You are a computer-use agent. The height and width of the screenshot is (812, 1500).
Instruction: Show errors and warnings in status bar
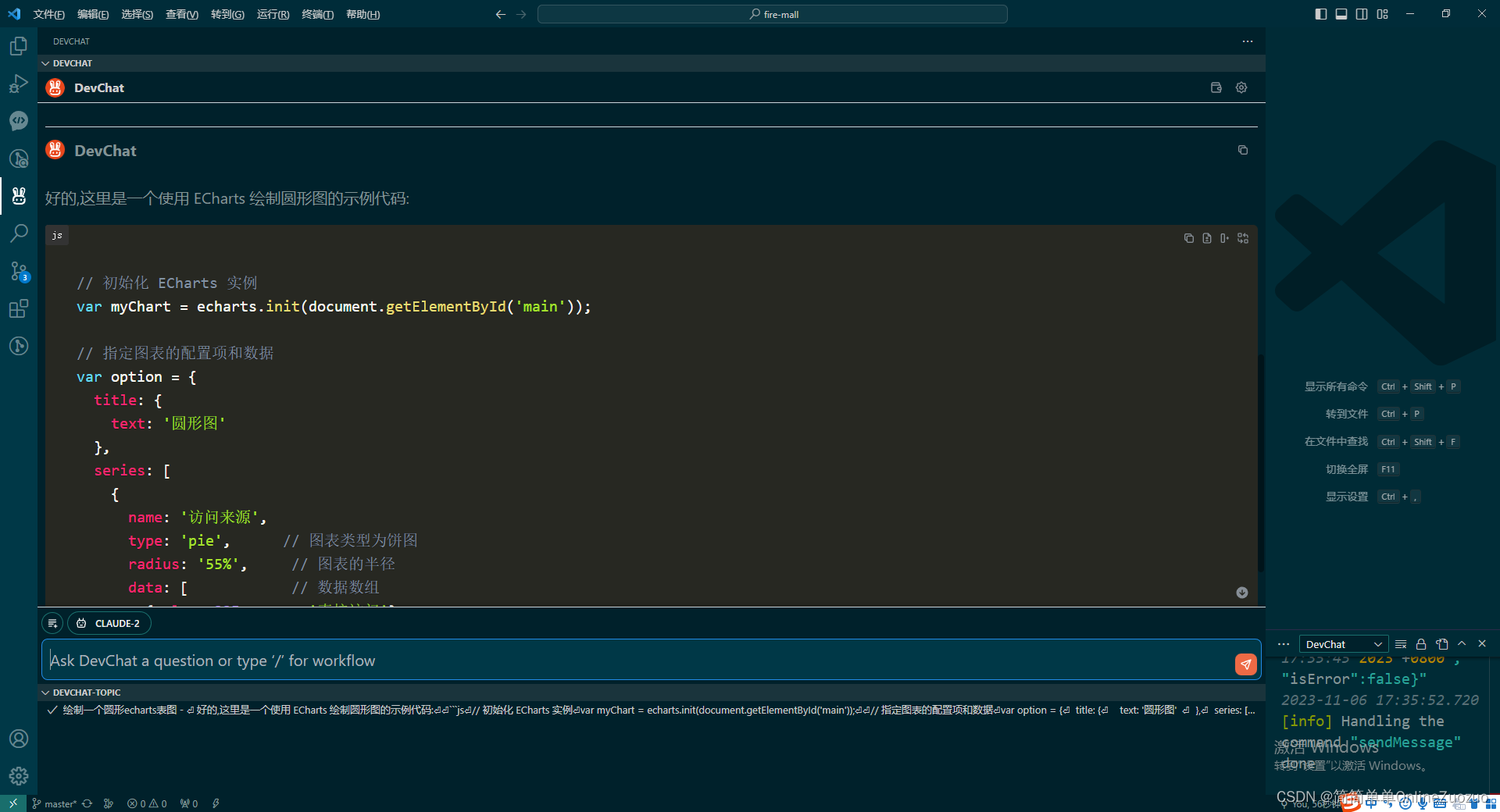pos(147,803)
